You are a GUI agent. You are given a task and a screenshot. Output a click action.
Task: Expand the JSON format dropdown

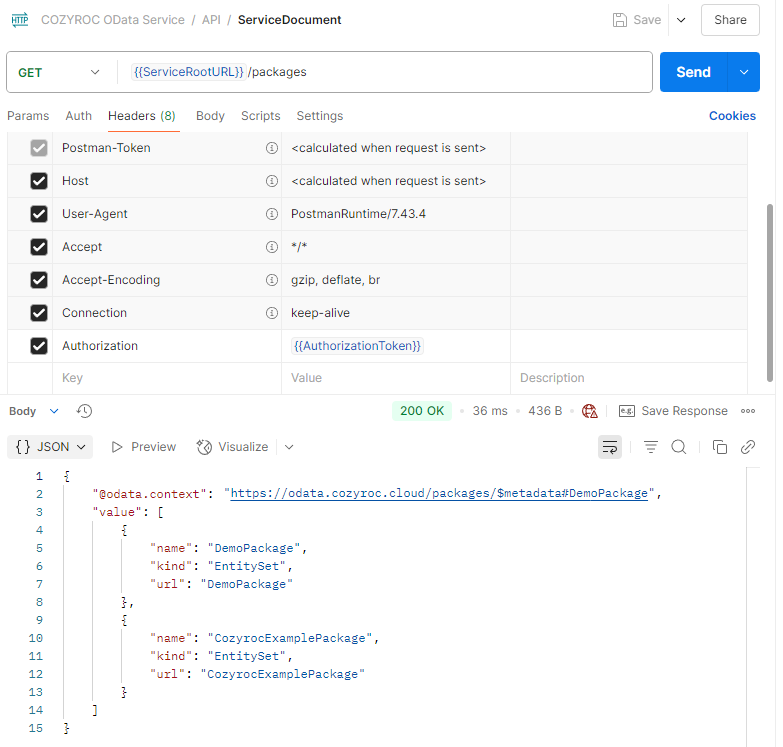[51, 447]
